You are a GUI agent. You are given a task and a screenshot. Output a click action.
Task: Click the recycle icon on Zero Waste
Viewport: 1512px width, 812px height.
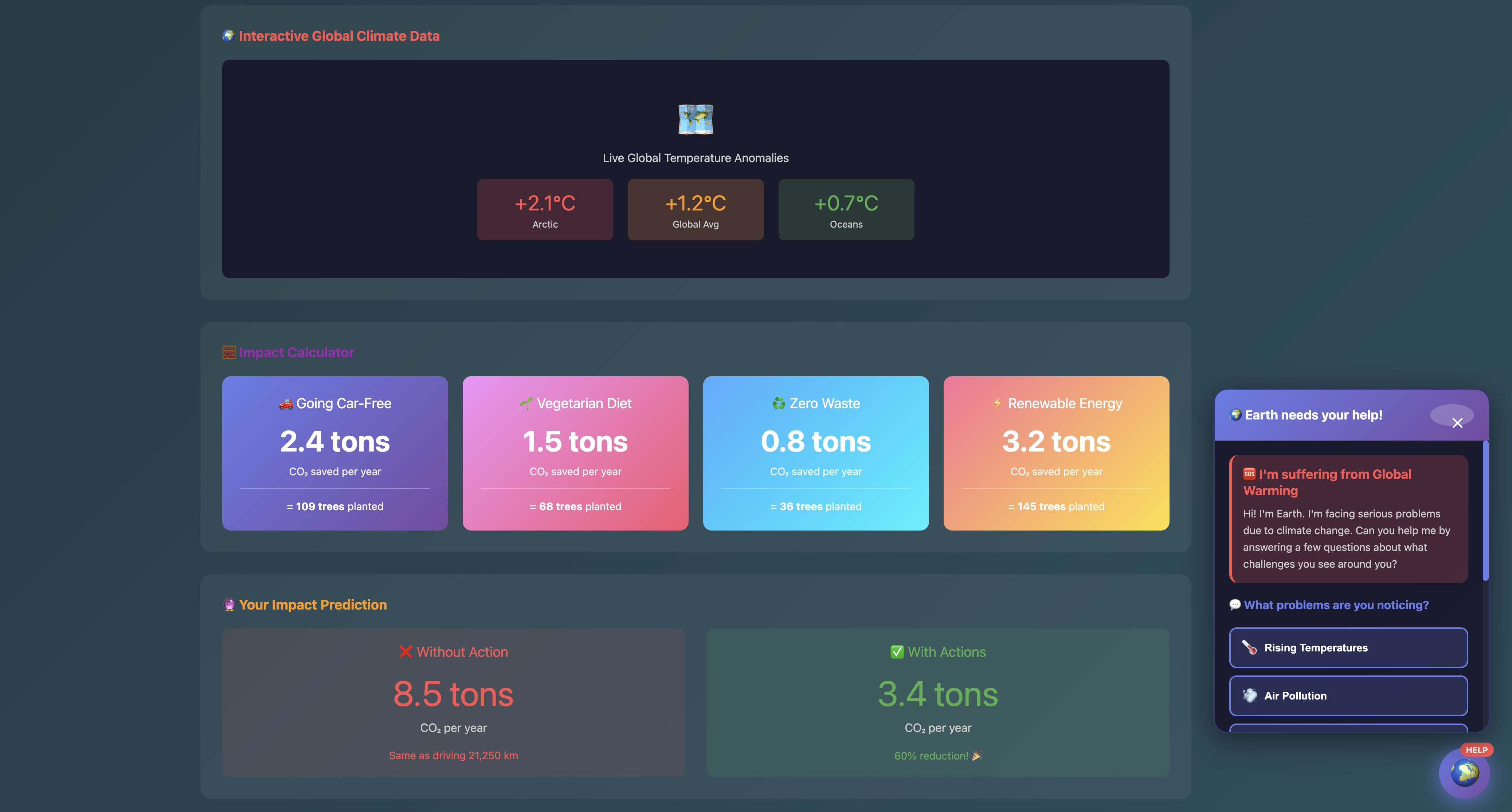pos(778,404)
